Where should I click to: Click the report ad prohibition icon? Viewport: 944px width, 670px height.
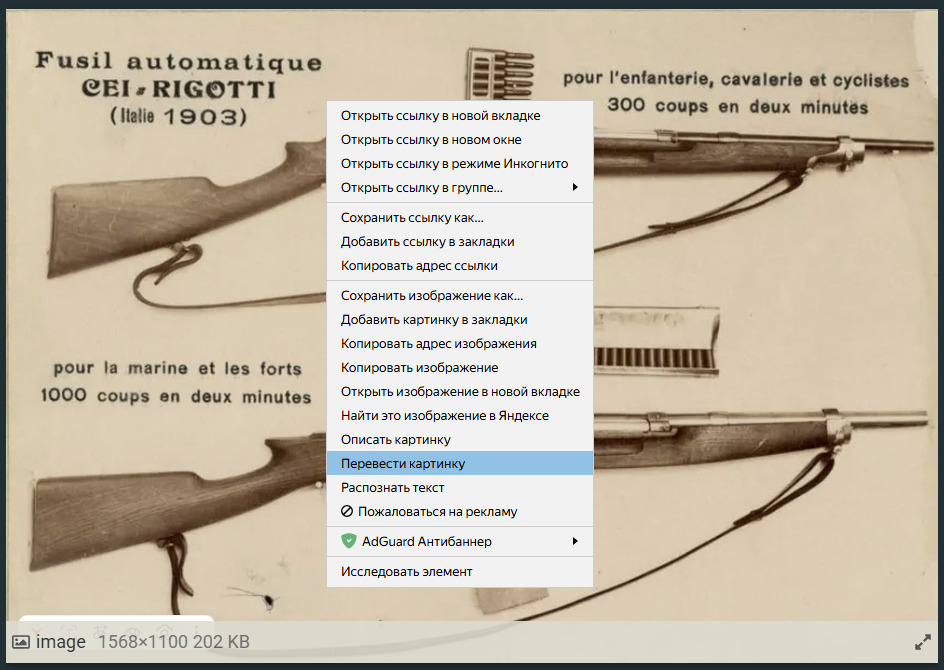point(348,511)
